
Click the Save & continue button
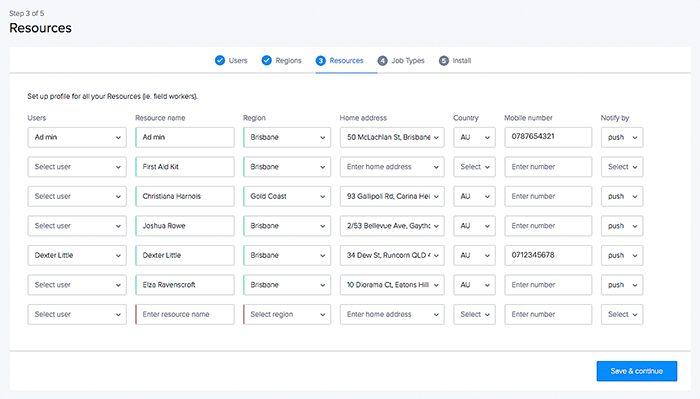click(x=637, y=371)
